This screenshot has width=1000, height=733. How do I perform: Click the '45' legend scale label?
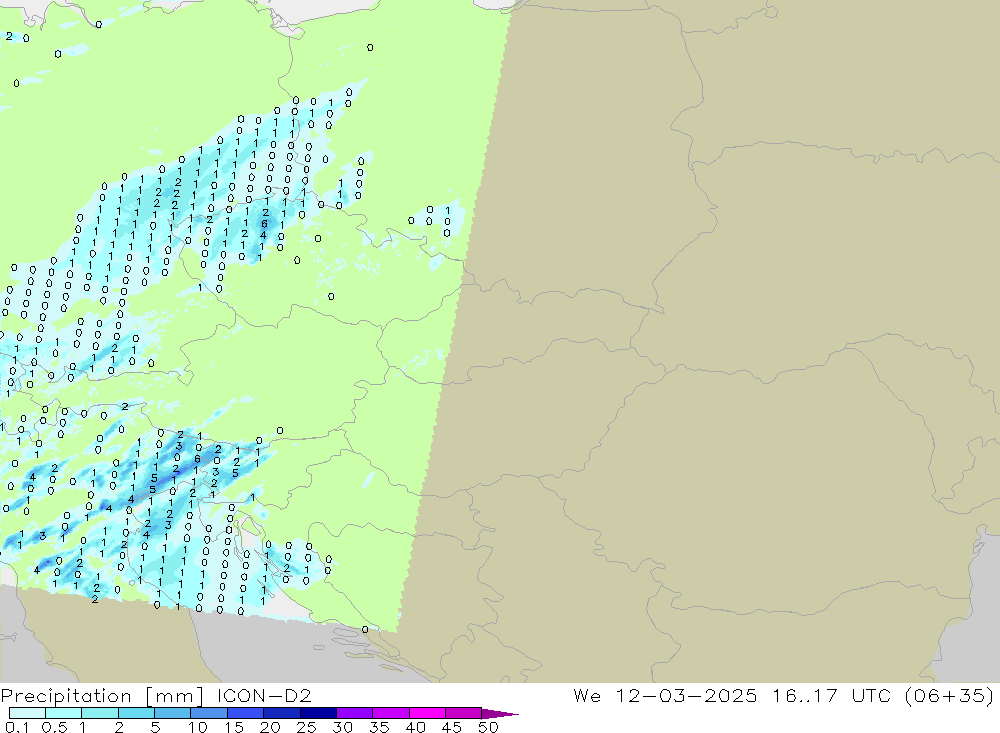(x=452, y=727)
